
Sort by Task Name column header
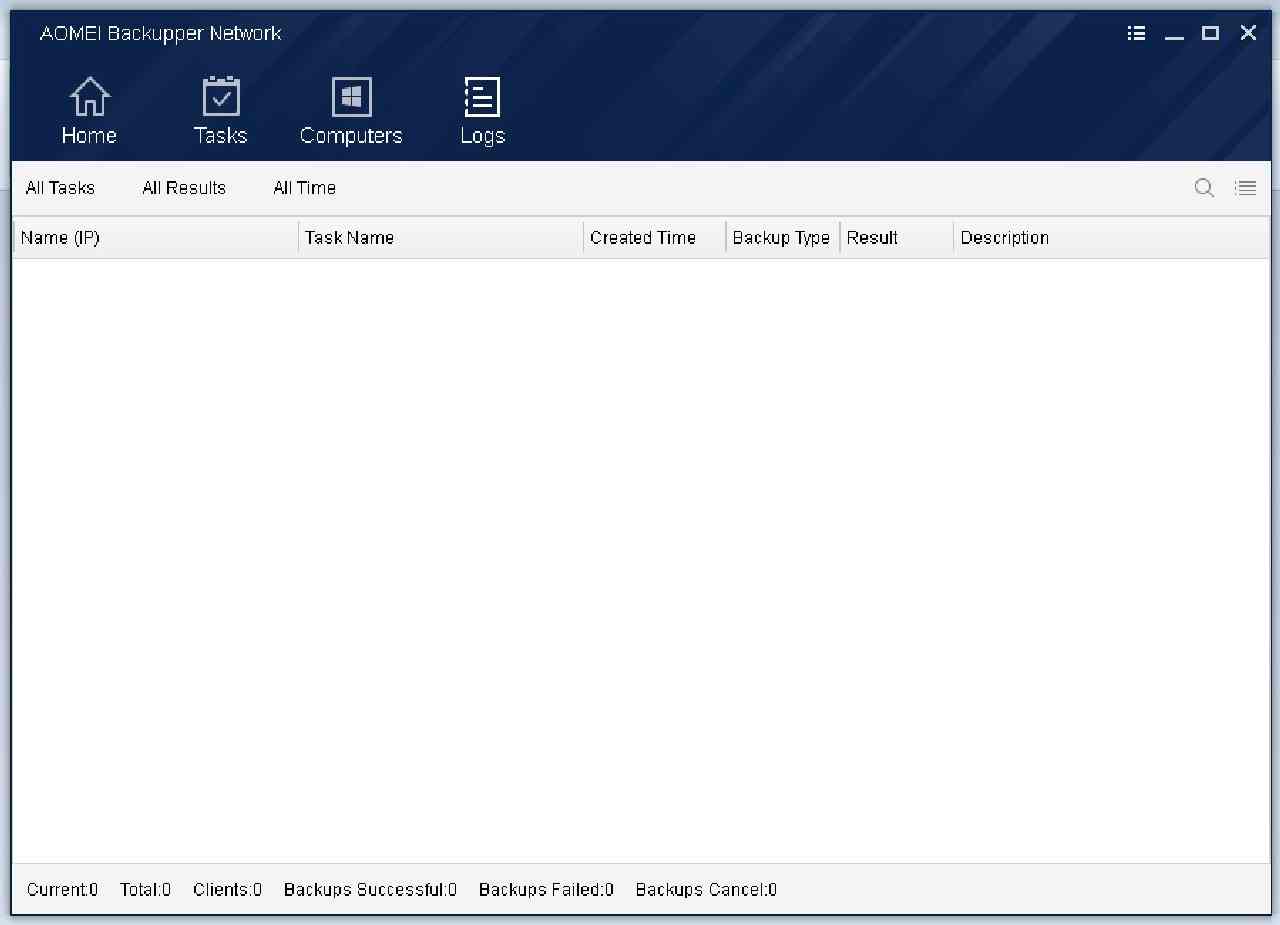[441, 238]
